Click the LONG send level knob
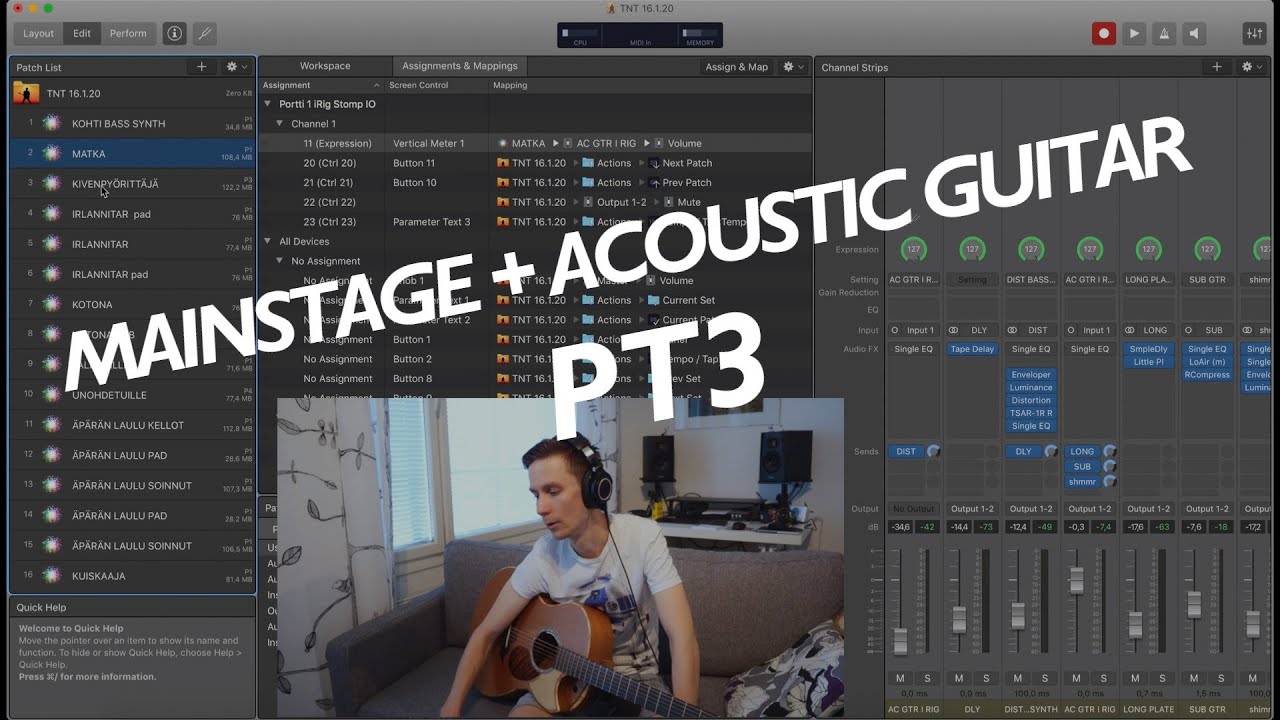 pos(1109,452)
